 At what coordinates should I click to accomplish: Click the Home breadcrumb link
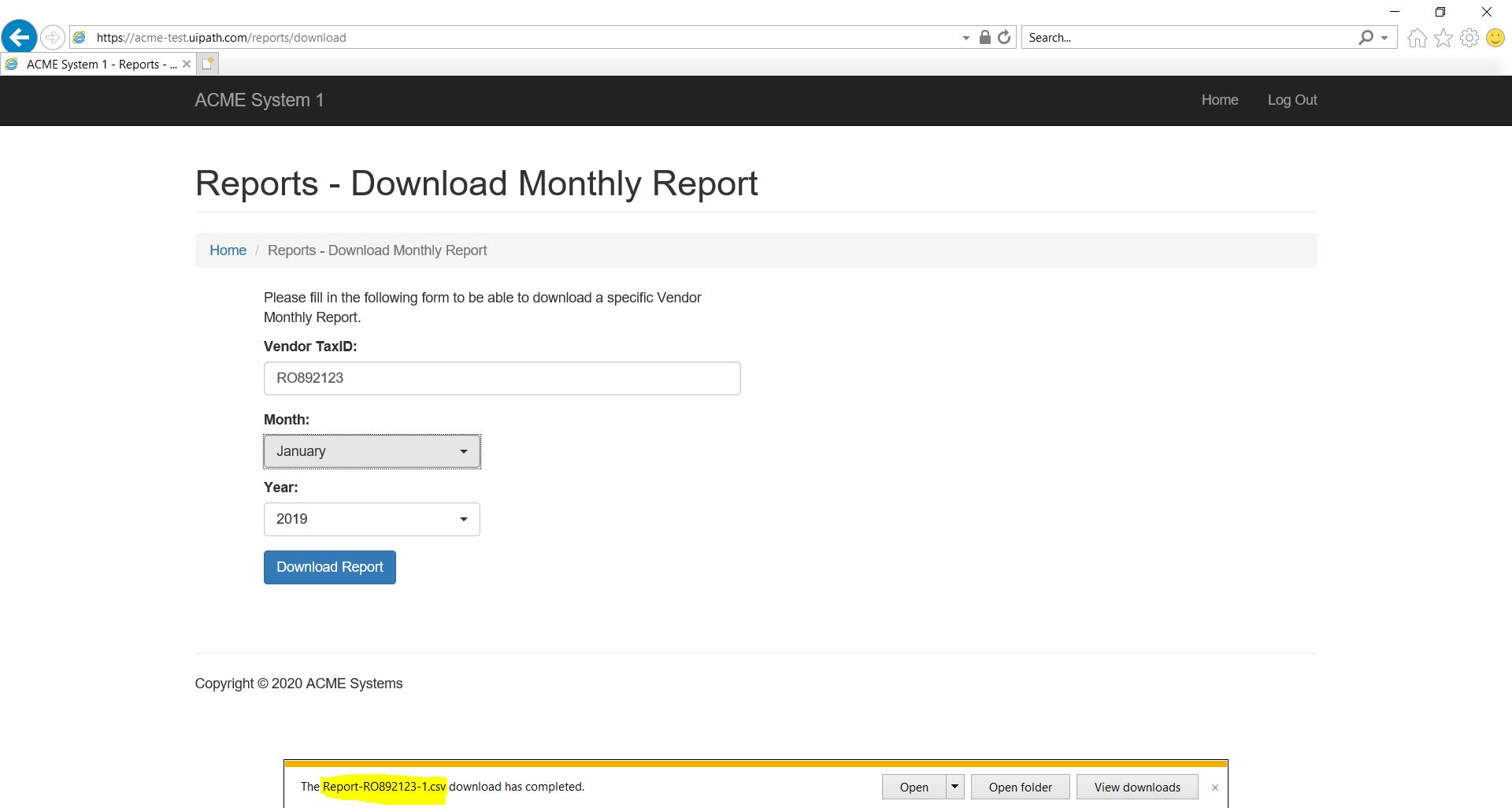[x=228, y=250]
